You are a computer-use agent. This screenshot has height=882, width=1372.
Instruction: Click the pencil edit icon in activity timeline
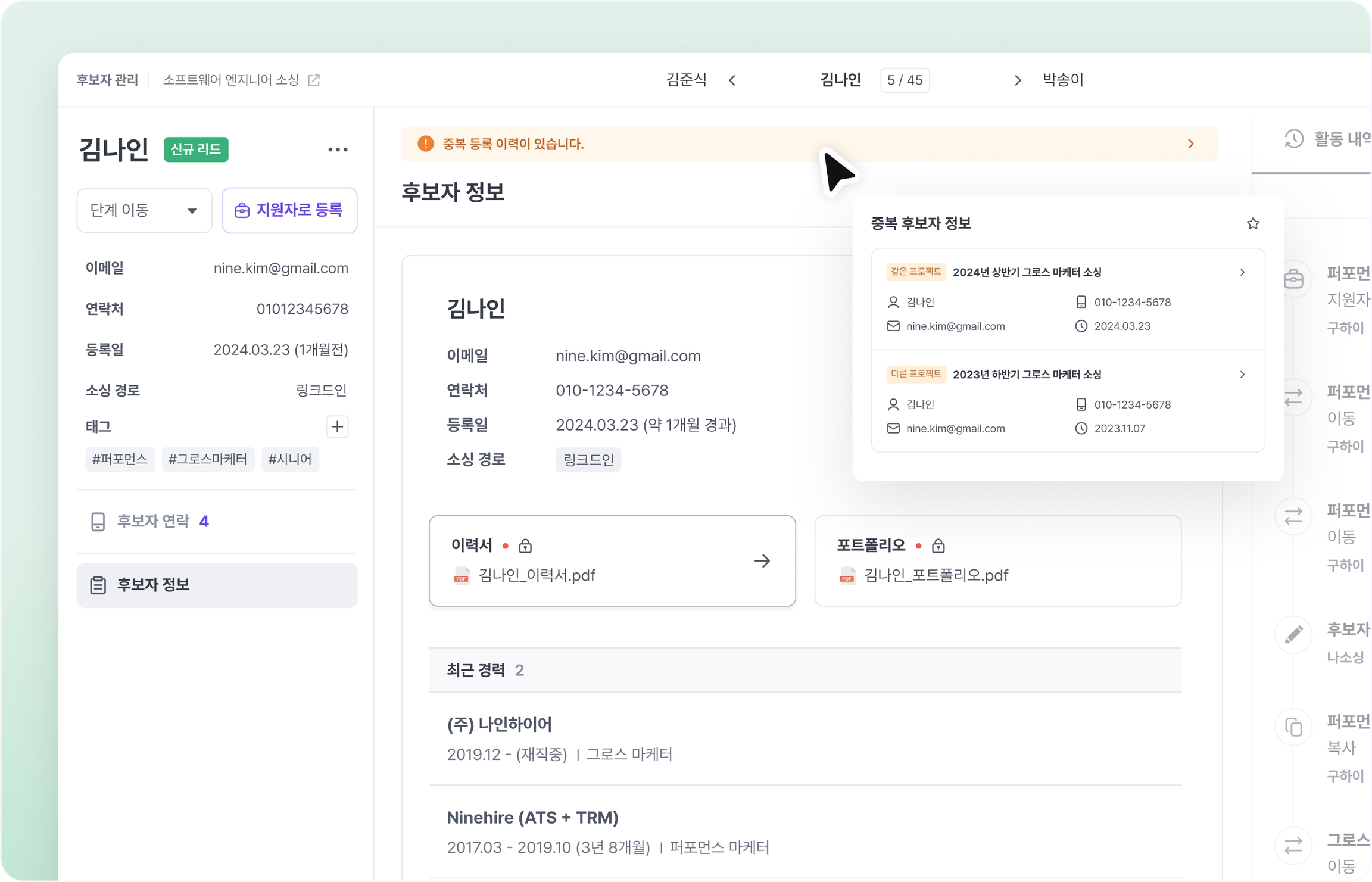[1293, 635]
